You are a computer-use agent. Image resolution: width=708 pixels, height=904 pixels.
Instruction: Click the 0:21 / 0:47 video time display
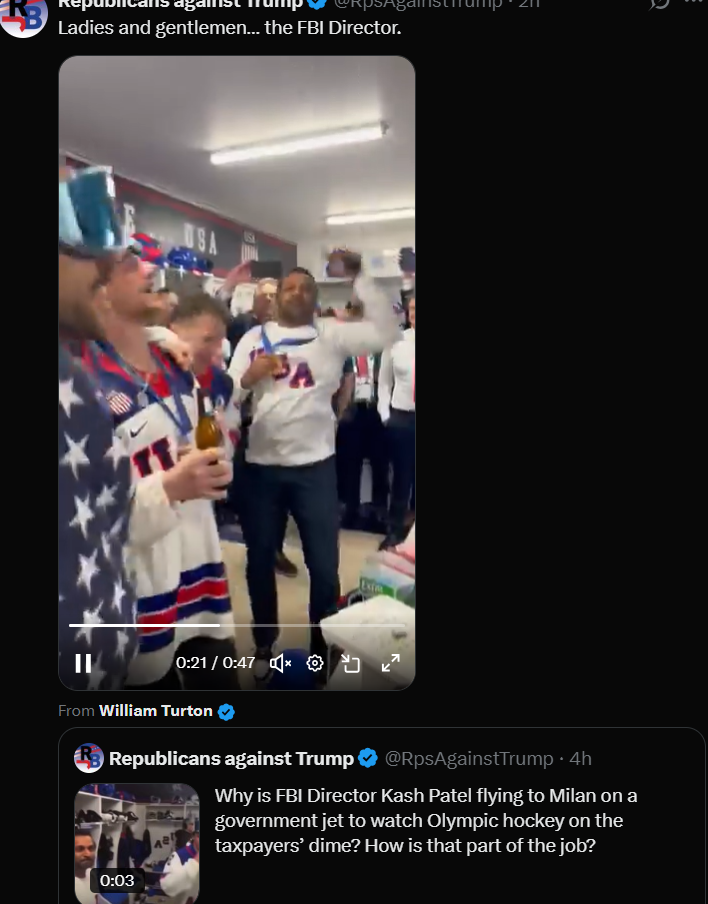pos(215,663)
